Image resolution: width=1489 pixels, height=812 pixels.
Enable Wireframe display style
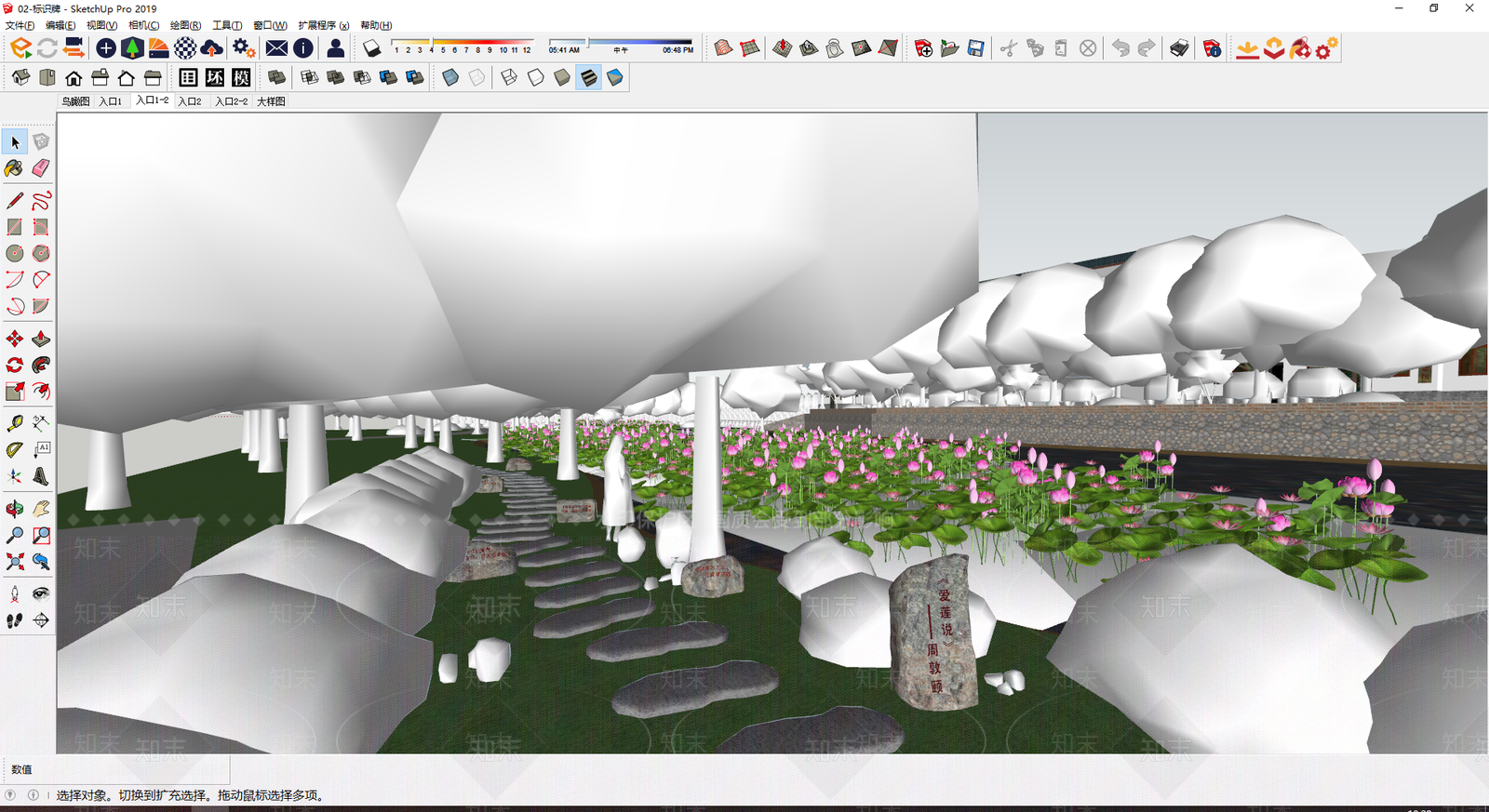(x=509, y=77)
